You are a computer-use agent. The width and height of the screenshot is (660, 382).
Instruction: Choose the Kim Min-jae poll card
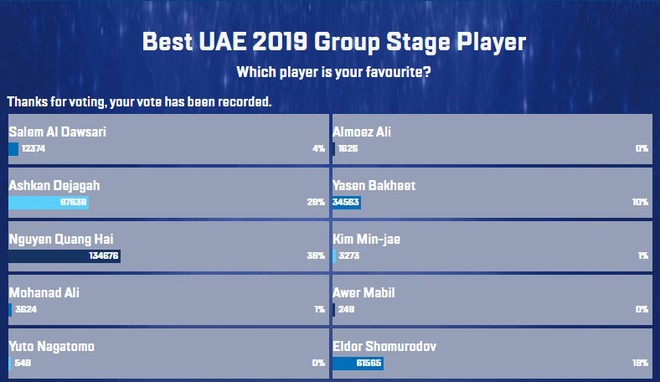point(492,246)
